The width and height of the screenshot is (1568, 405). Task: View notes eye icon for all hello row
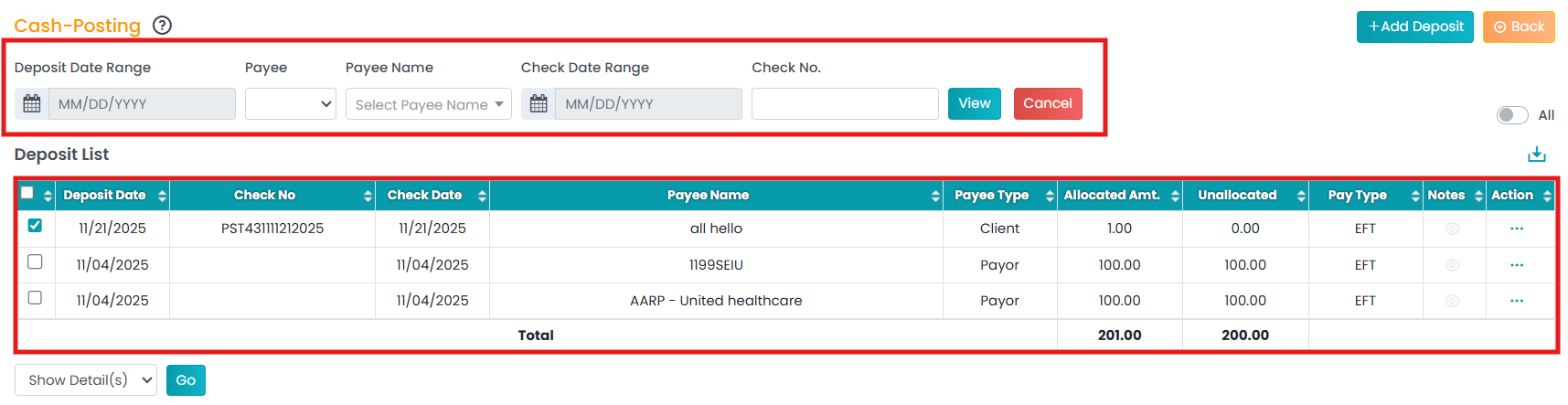(x=1452, y=229)
